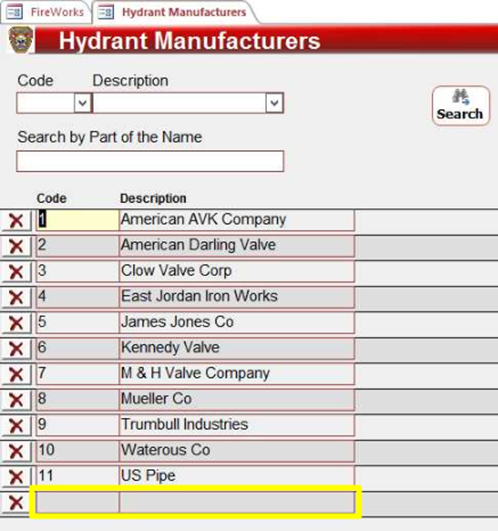Image resolution: width=498 pixels, height=531 pixels.
Task: Focus the Search by Part of Name field
Action: 150,161
